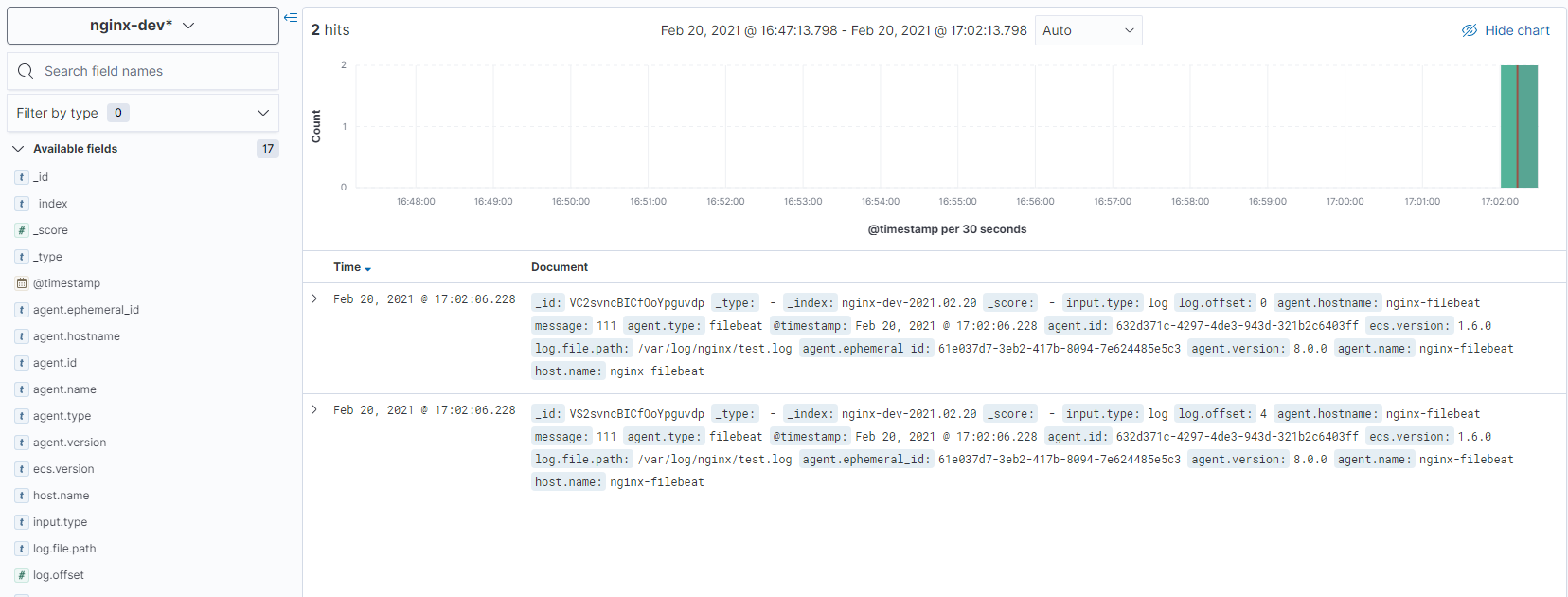Click the type icon for agent.name
Viewport: 1568px width, 597px height.
click(x=22, y=389)
